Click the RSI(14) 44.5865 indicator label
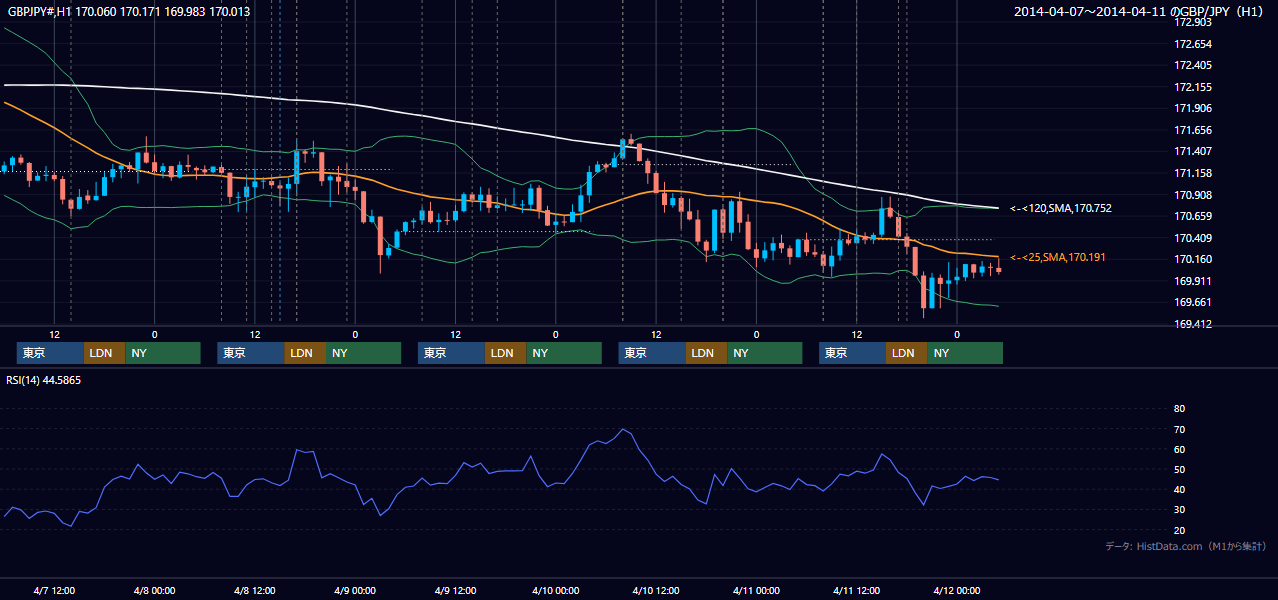This screenshot has width=1278, height=600. (x=44, y=380)
